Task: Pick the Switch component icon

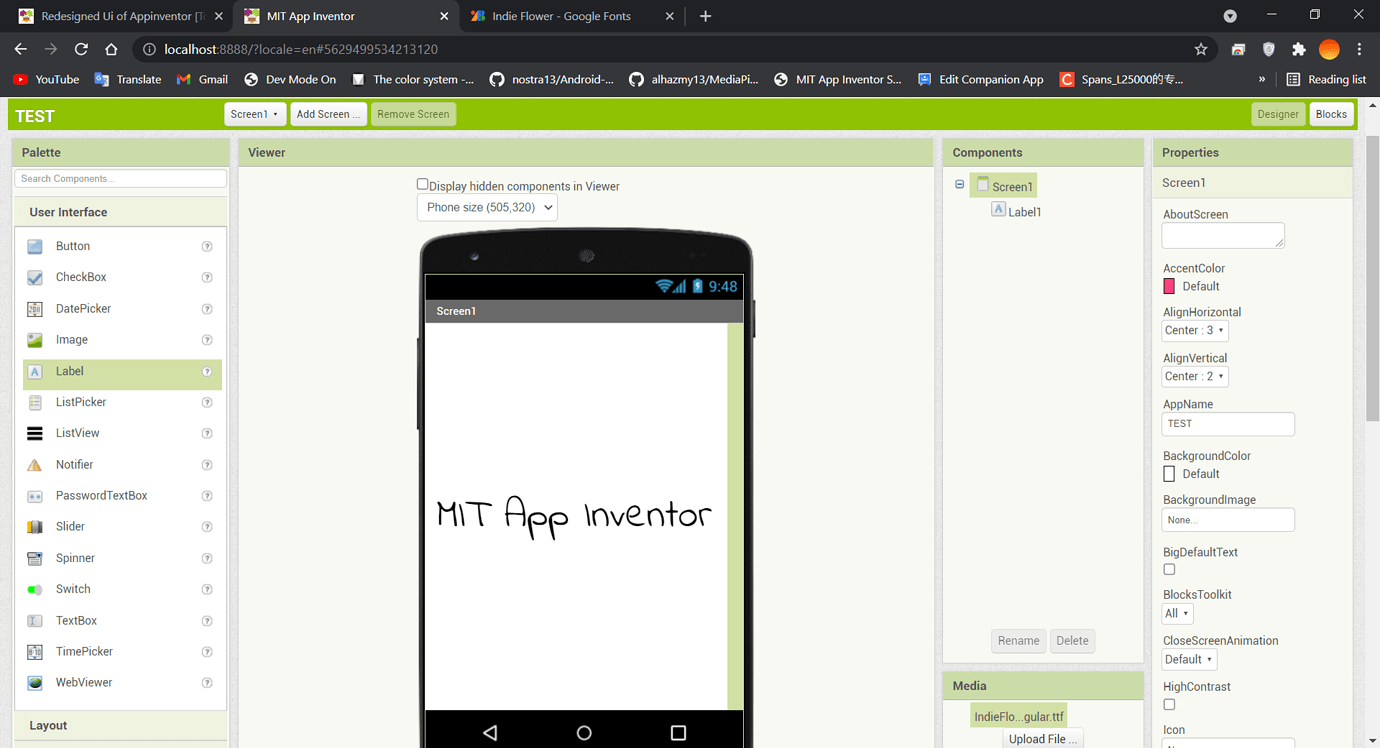Action: (35, 589)
